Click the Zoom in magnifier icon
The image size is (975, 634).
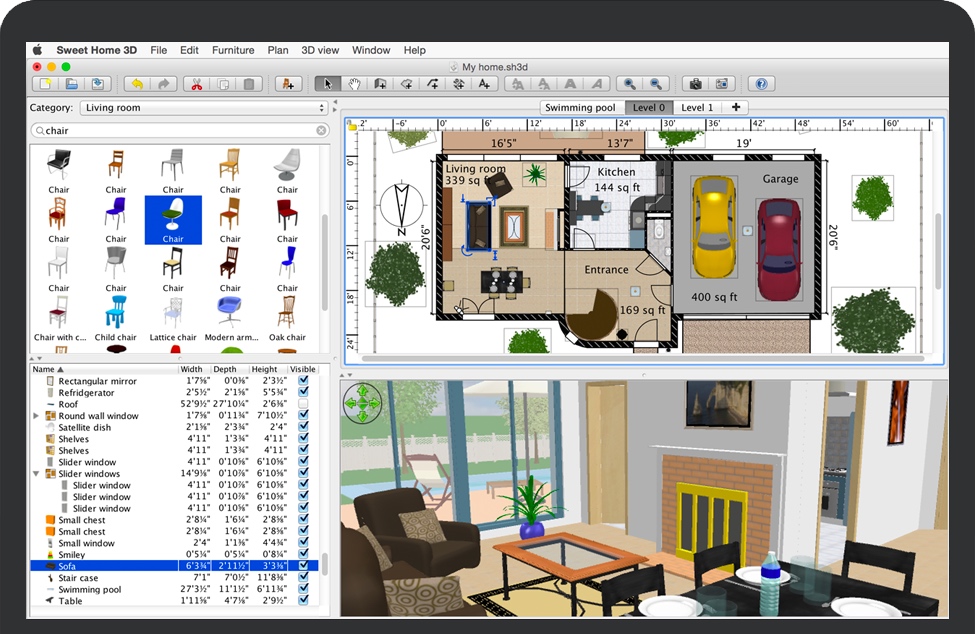click(630, 84)
